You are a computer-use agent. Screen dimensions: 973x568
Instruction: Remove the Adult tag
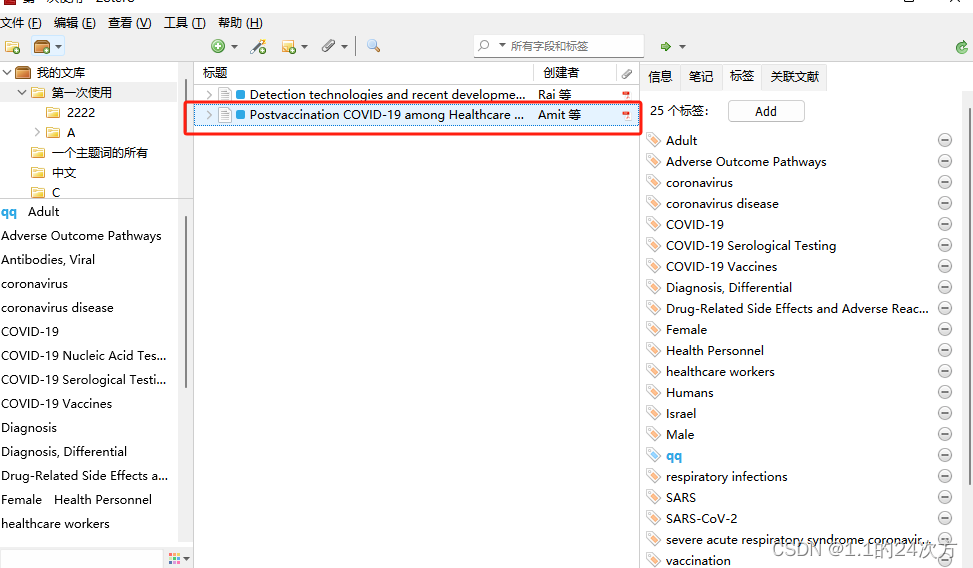point(944,140)
